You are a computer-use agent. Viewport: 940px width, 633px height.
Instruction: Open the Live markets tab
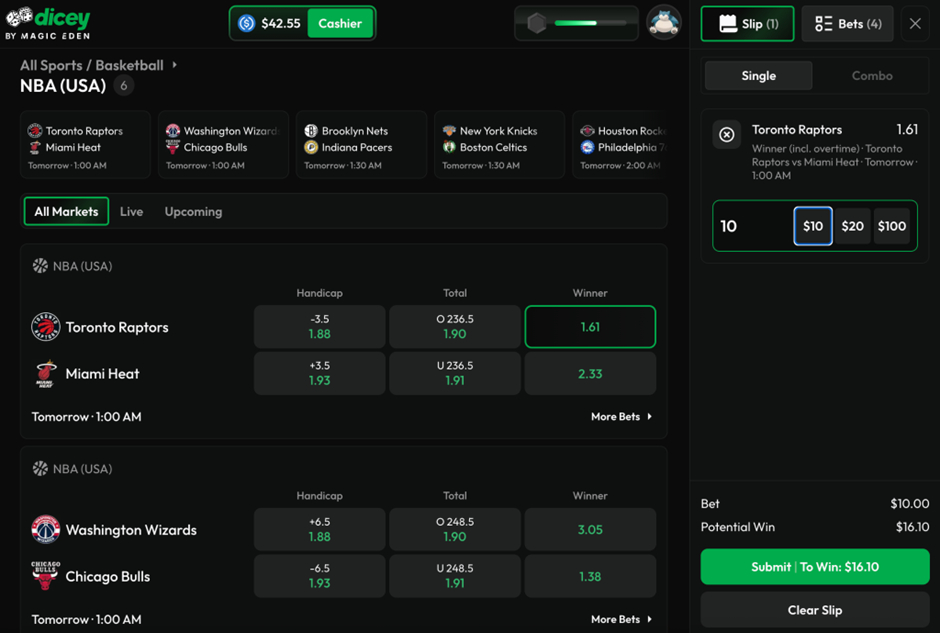point(131,211)
